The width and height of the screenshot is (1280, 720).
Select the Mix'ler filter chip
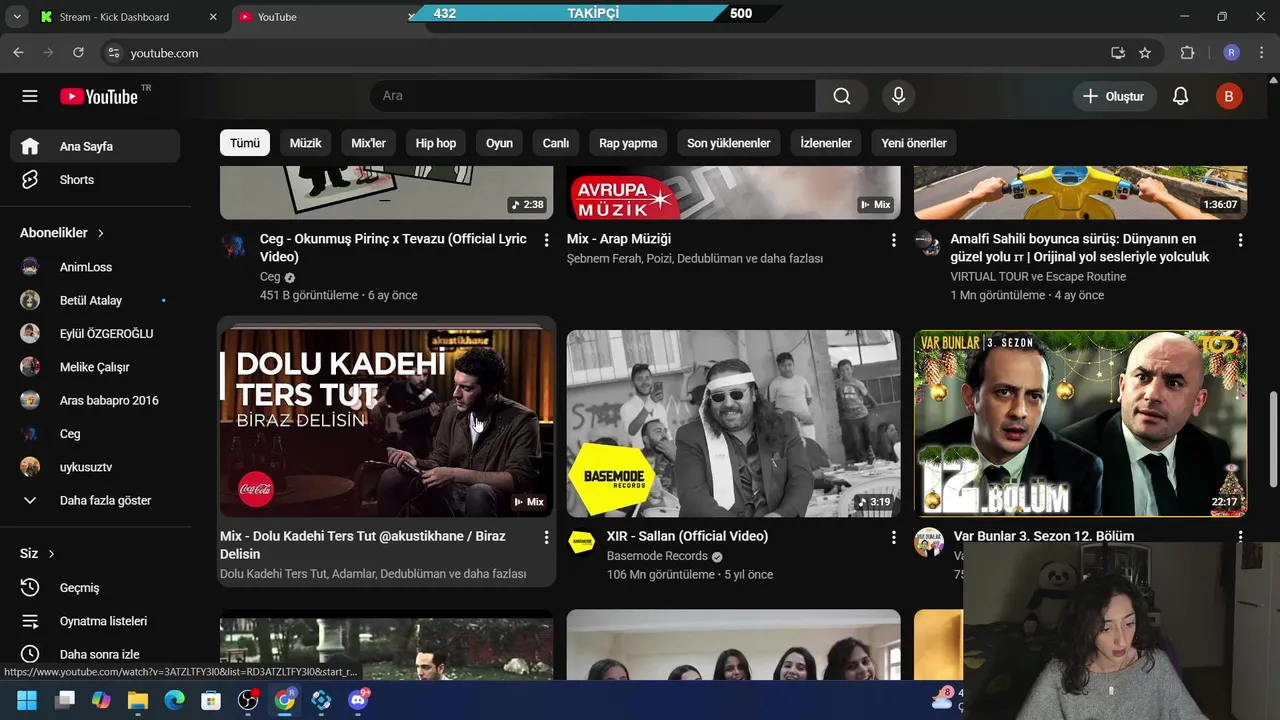368,143
